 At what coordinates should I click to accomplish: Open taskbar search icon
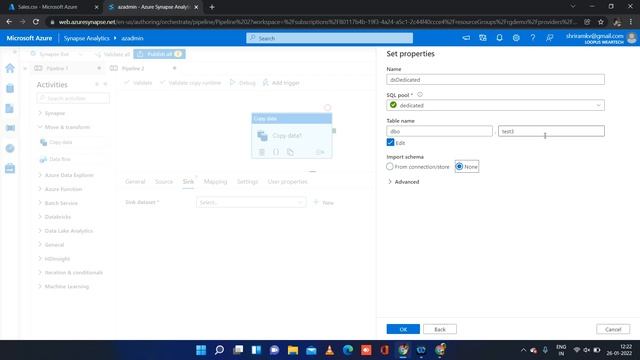(220, 350)
